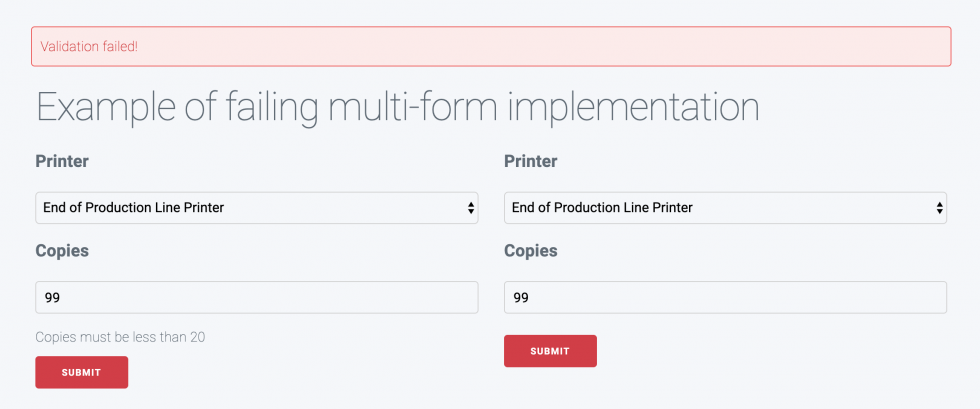Click the word 'multi-form' in the heading
Viewport: 980px width, 409px height.
pos(412,107)
